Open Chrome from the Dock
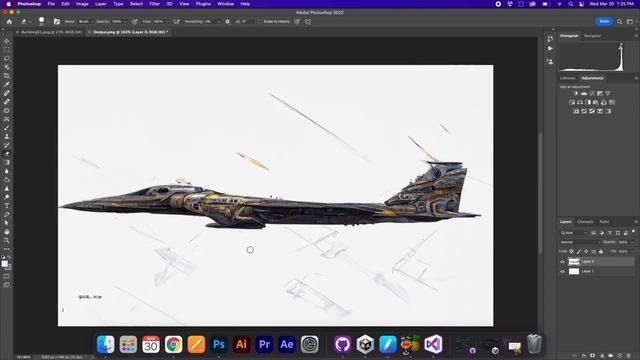The image size is (640, 360). pos(173,344)
